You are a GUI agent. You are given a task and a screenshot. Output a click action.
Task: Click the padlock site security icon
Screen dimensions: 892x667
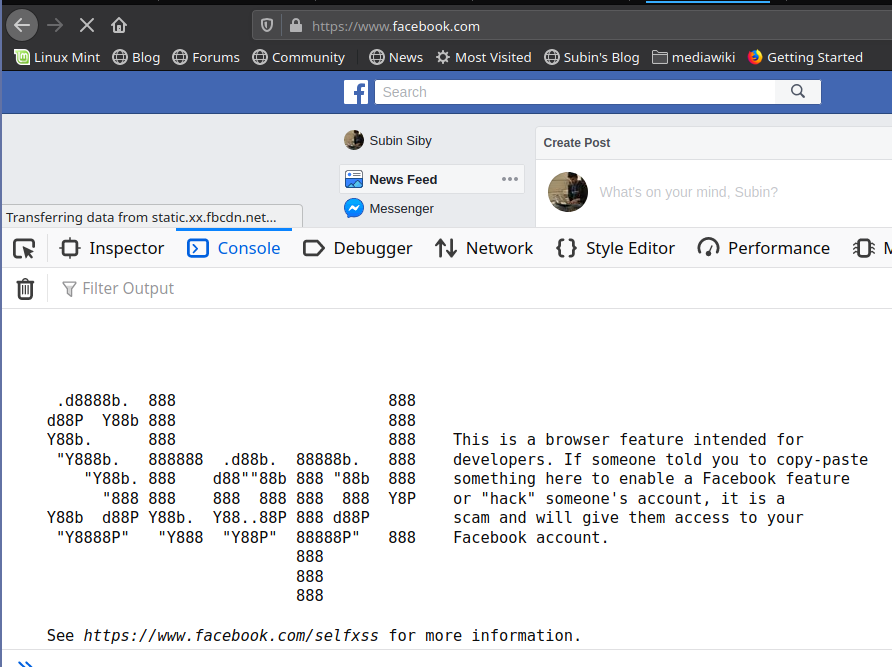tap(296, 26)
